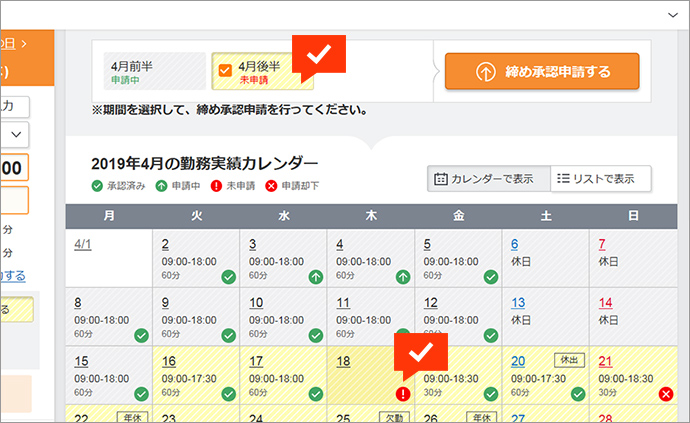Switch to リストで表示 view
690x423 pixels.
pos(601,179)
